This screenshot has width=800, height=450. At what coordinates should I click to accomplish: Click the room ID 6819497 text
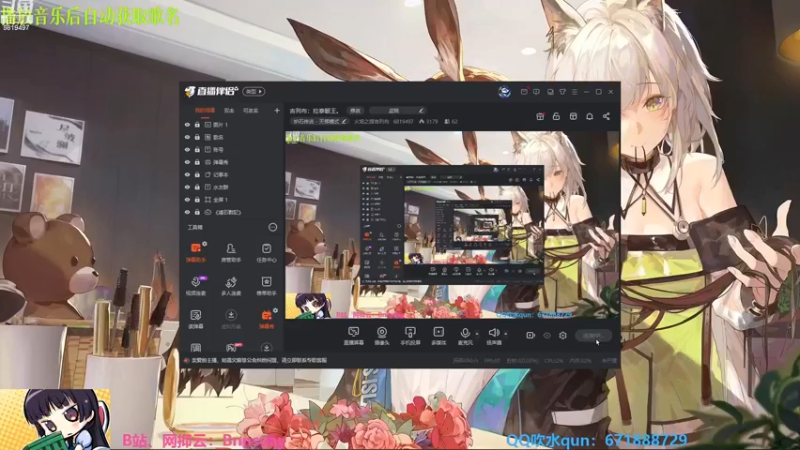click(x=403, y=121)
